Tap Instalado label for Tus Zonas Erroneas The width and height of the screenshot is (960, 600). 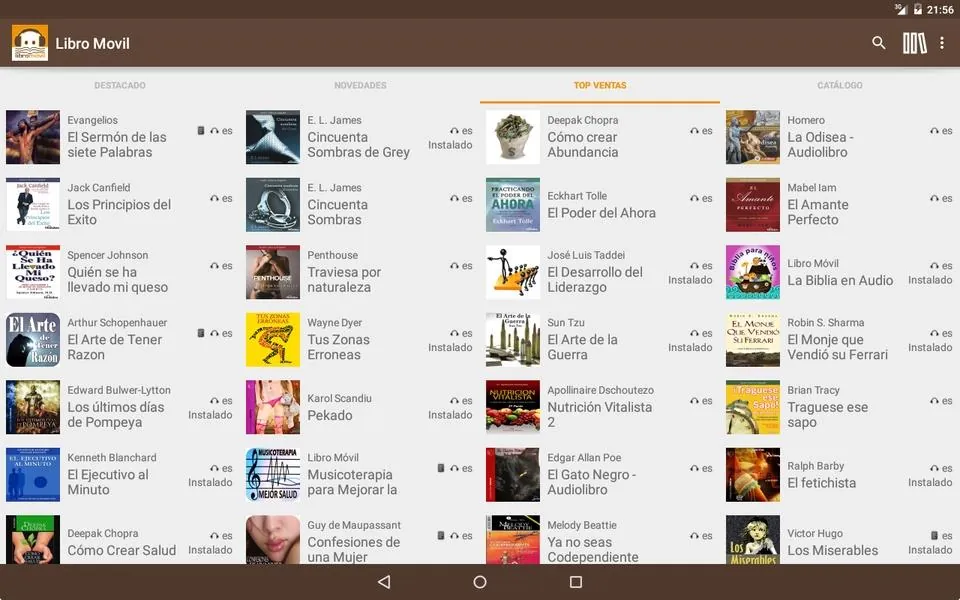coord(450,347)
